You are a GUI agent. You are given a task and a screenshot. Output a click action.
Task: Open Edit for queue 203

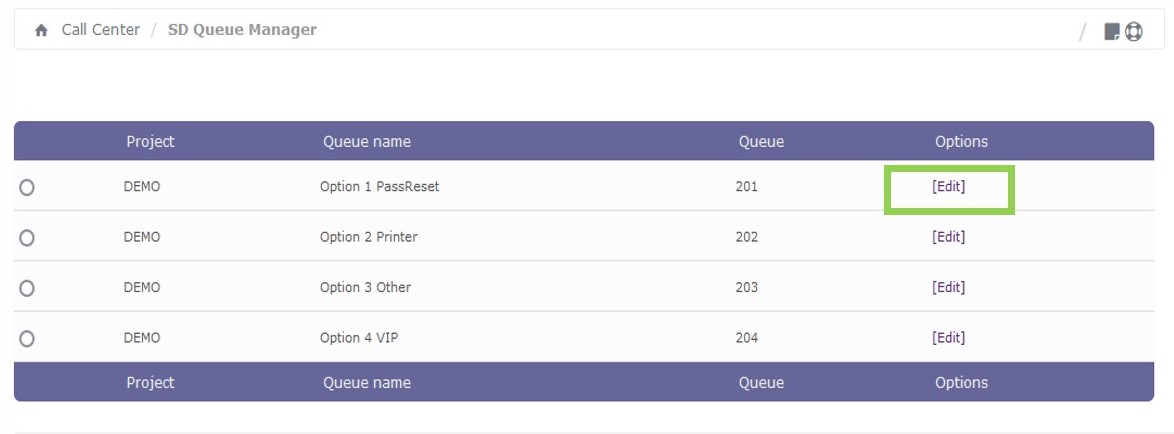click(x=948, y=287)
